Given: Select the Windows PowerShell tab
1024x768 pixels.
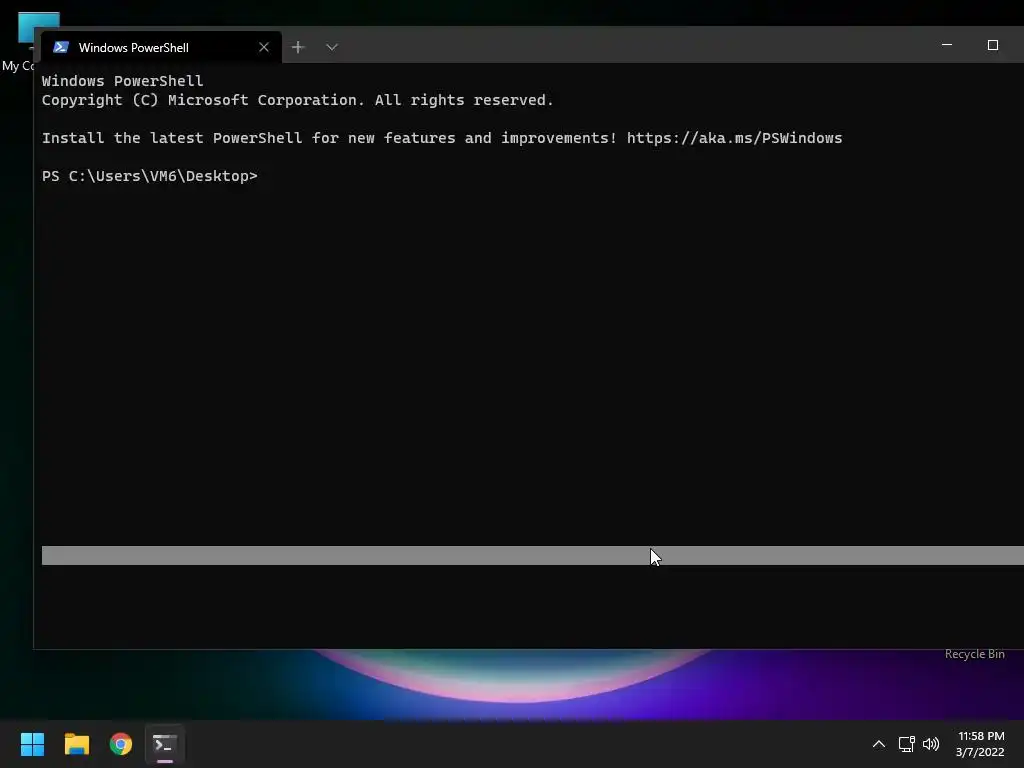Looking at the screenshot, I should (161, 47).
